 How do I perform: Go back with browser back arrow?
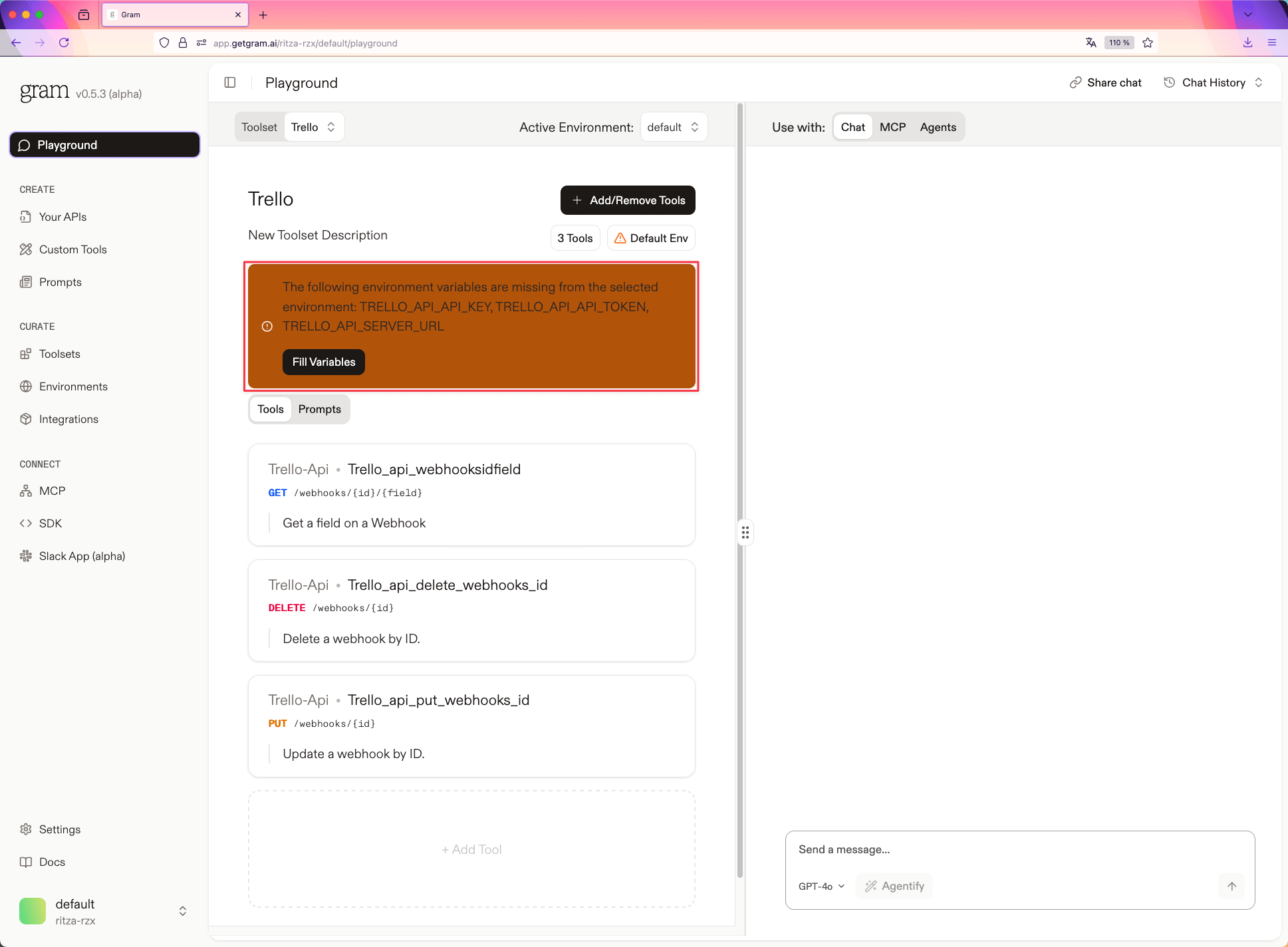pyautogui.click(x=16, y=43)
